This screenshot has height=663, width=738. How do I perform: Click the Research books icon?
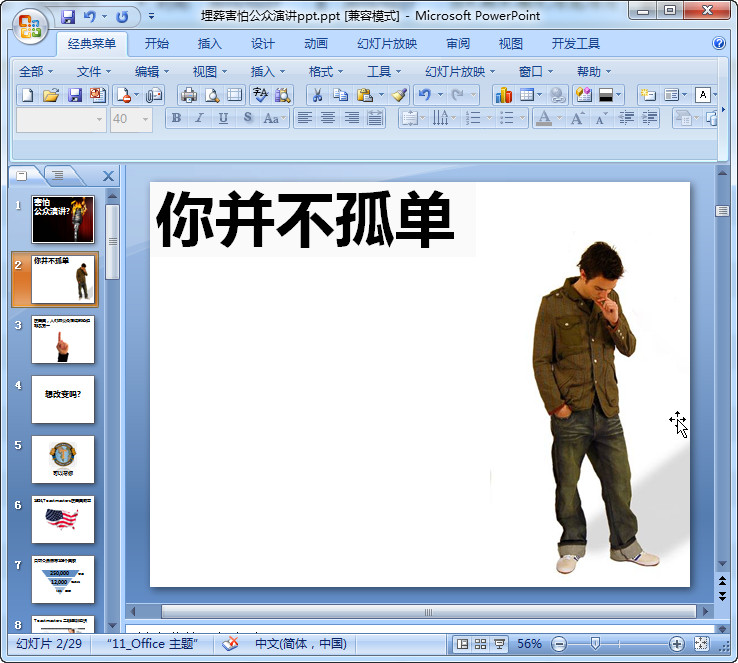click(282, 95)
